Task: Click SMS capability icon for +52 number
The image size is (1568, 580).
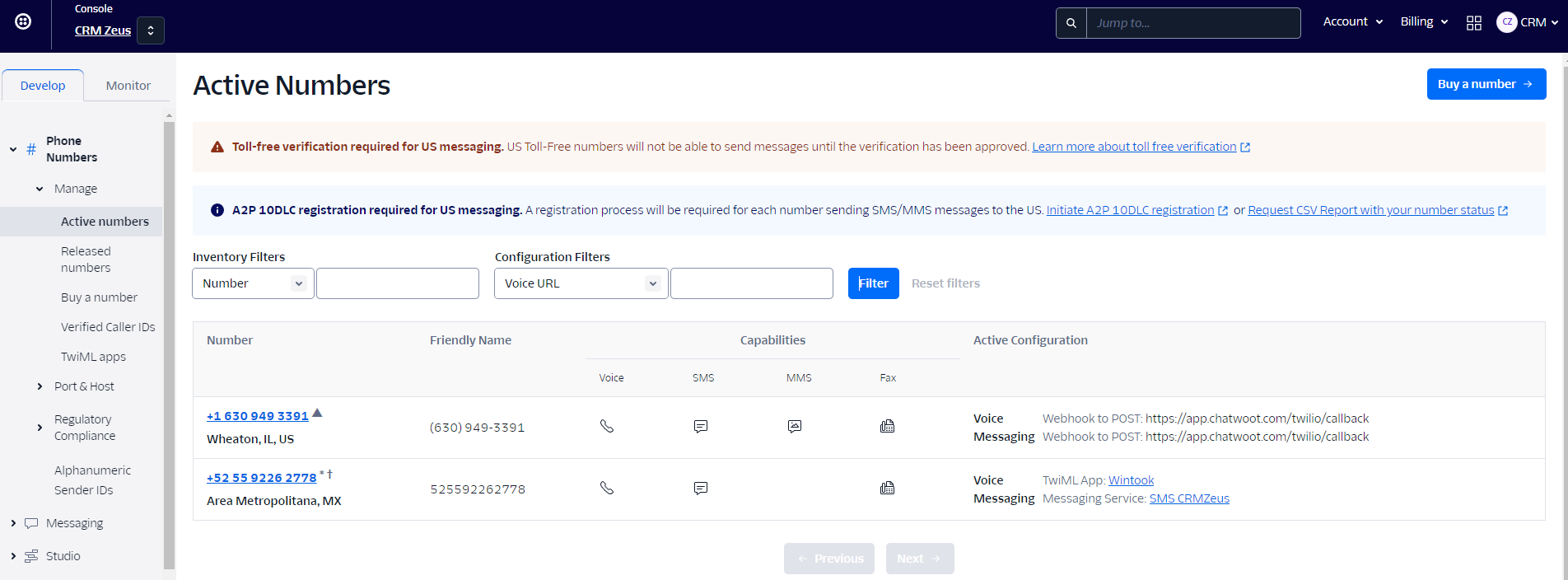Action: point(701,488)
